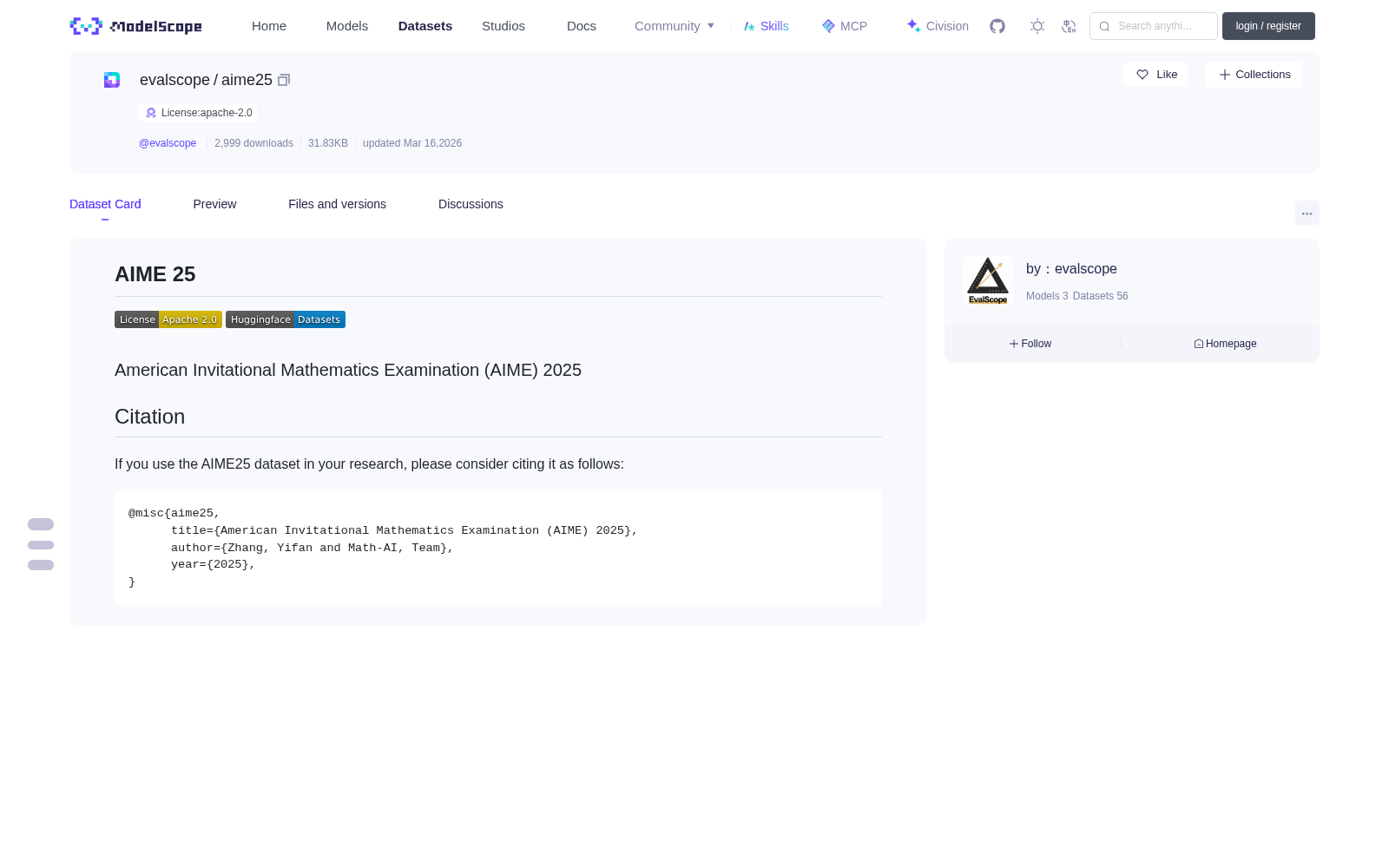Click the ModelScope logo
The image size is (1389, 868).
135,26
